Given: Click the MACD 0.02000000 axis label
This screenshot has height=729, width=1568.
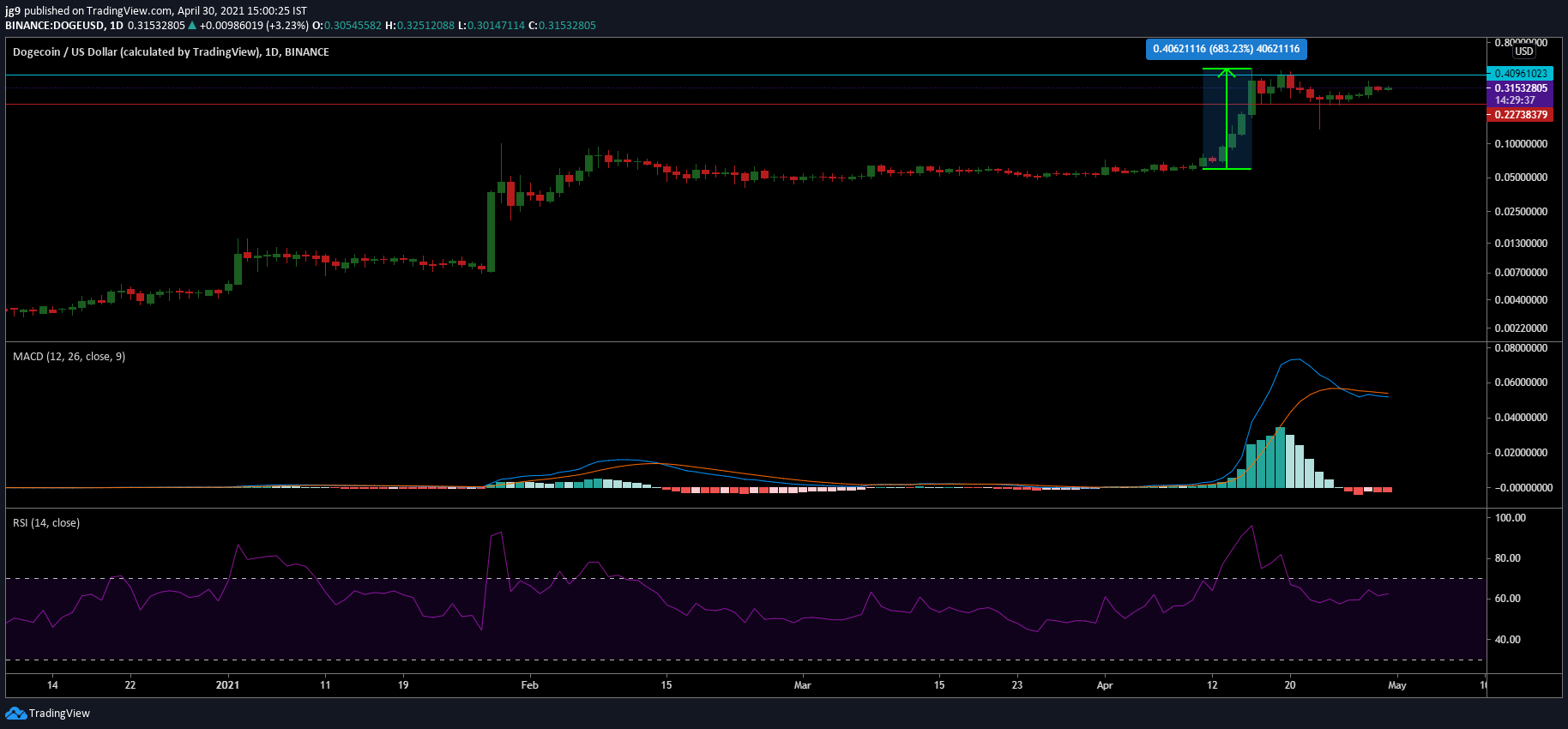Looking at the screenshot, I should click(x=1521, y=453).
